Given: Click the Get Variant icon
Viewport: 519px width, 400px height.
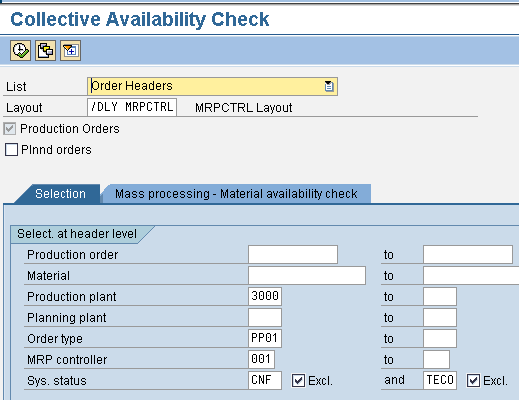Looking at the screenshot, I should point(45,51).
